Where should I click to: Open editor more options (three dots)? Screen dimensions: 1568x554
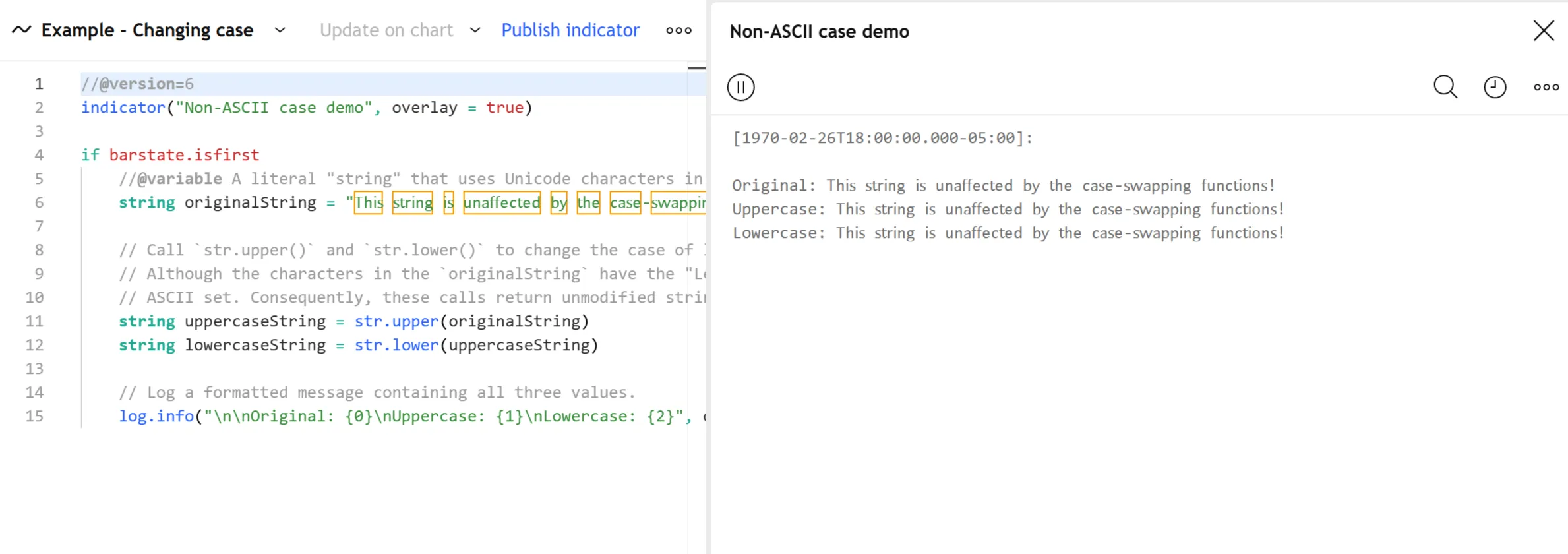[x=678, y=30]
